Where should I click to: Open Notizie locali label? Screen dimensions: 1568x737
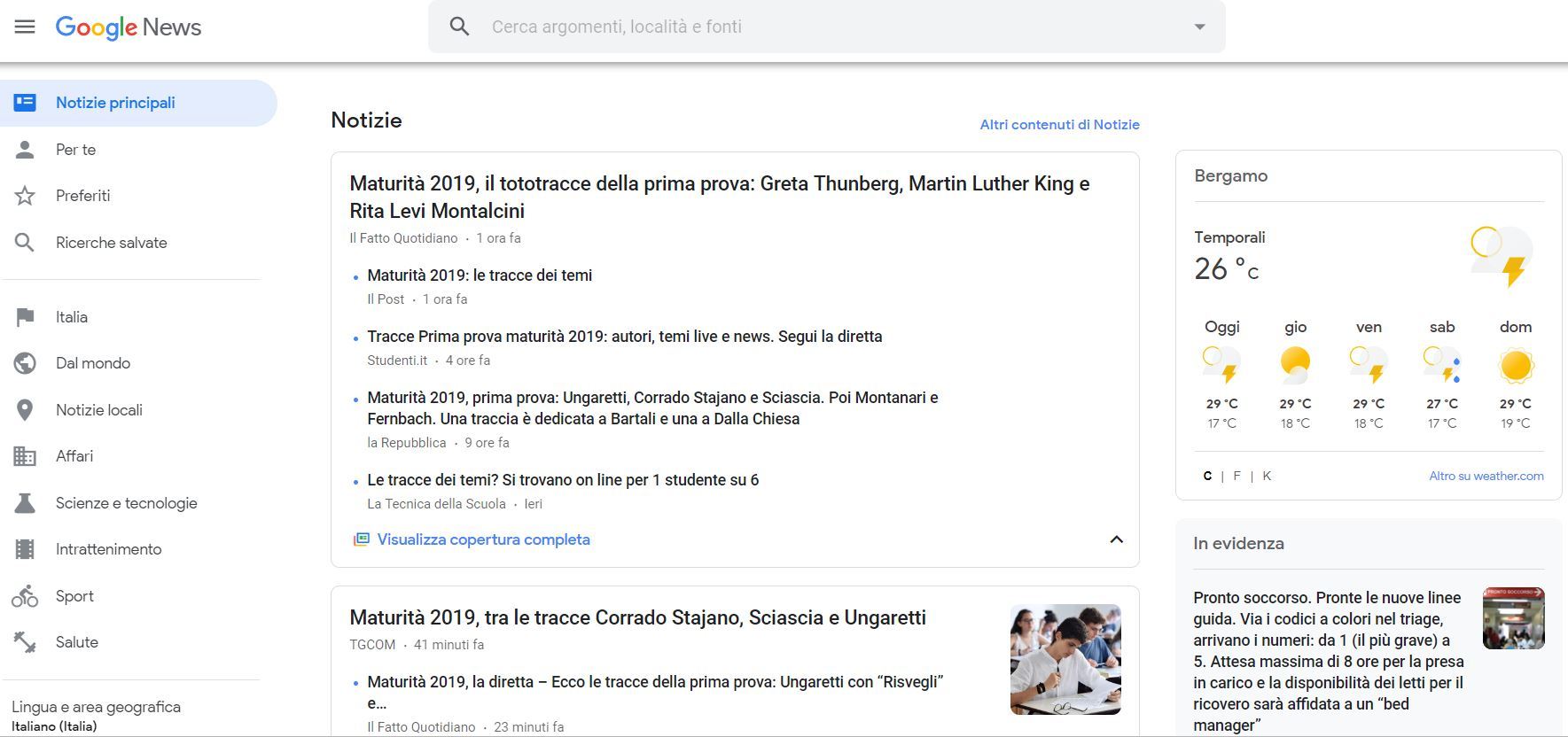coord(99,410)
